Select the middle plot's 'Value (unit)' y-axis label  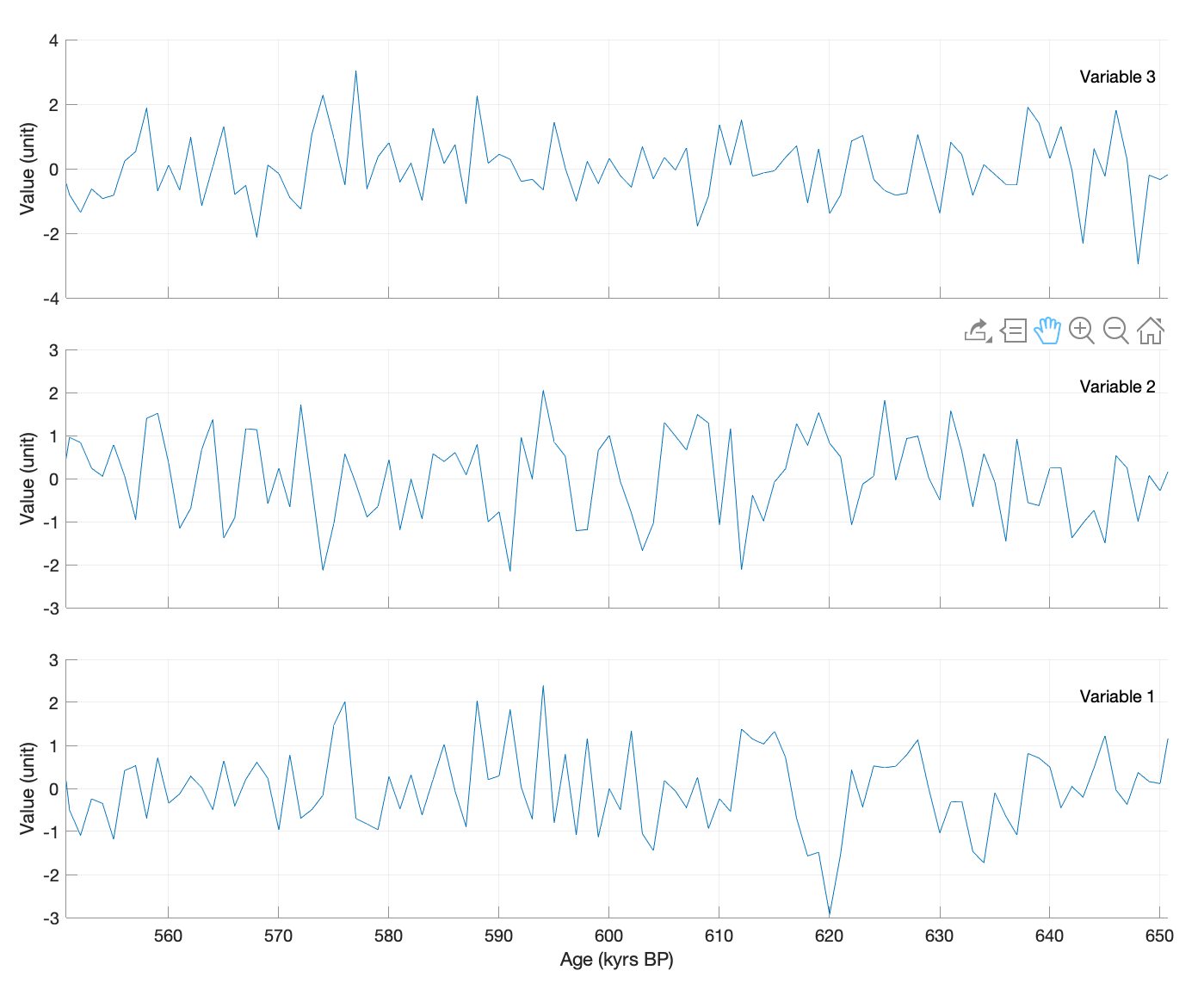click(28, 479)
